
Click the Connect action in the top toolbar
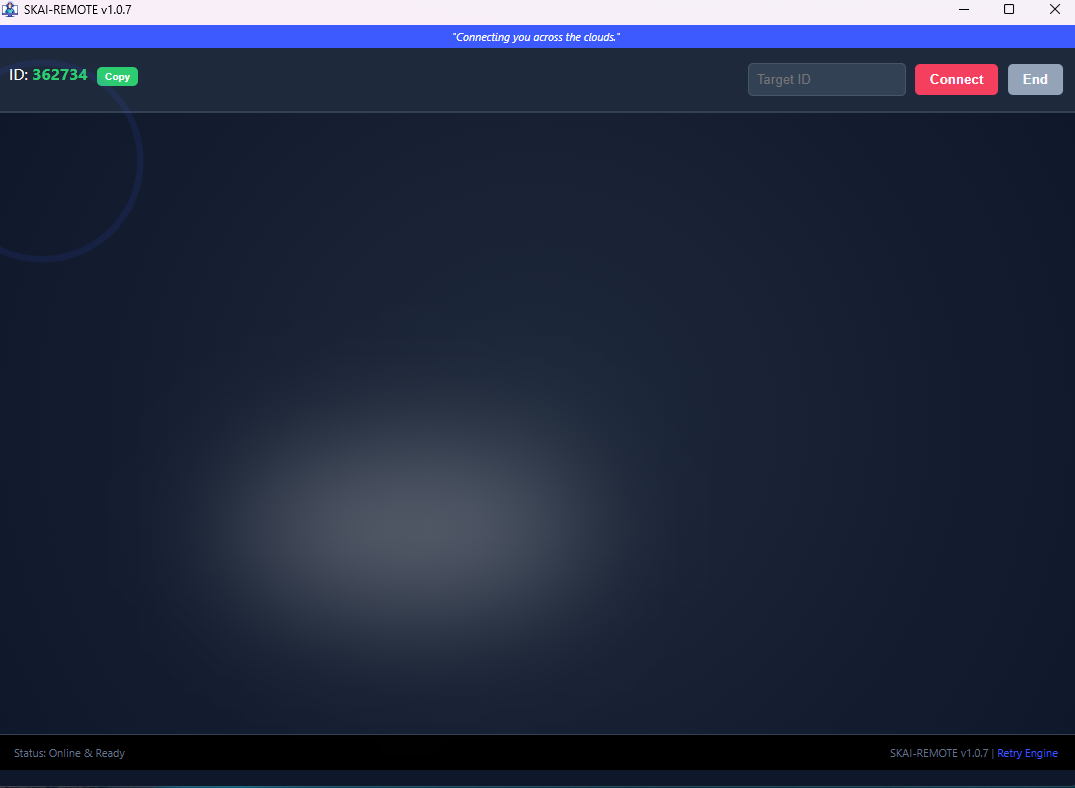pos(956,79)
